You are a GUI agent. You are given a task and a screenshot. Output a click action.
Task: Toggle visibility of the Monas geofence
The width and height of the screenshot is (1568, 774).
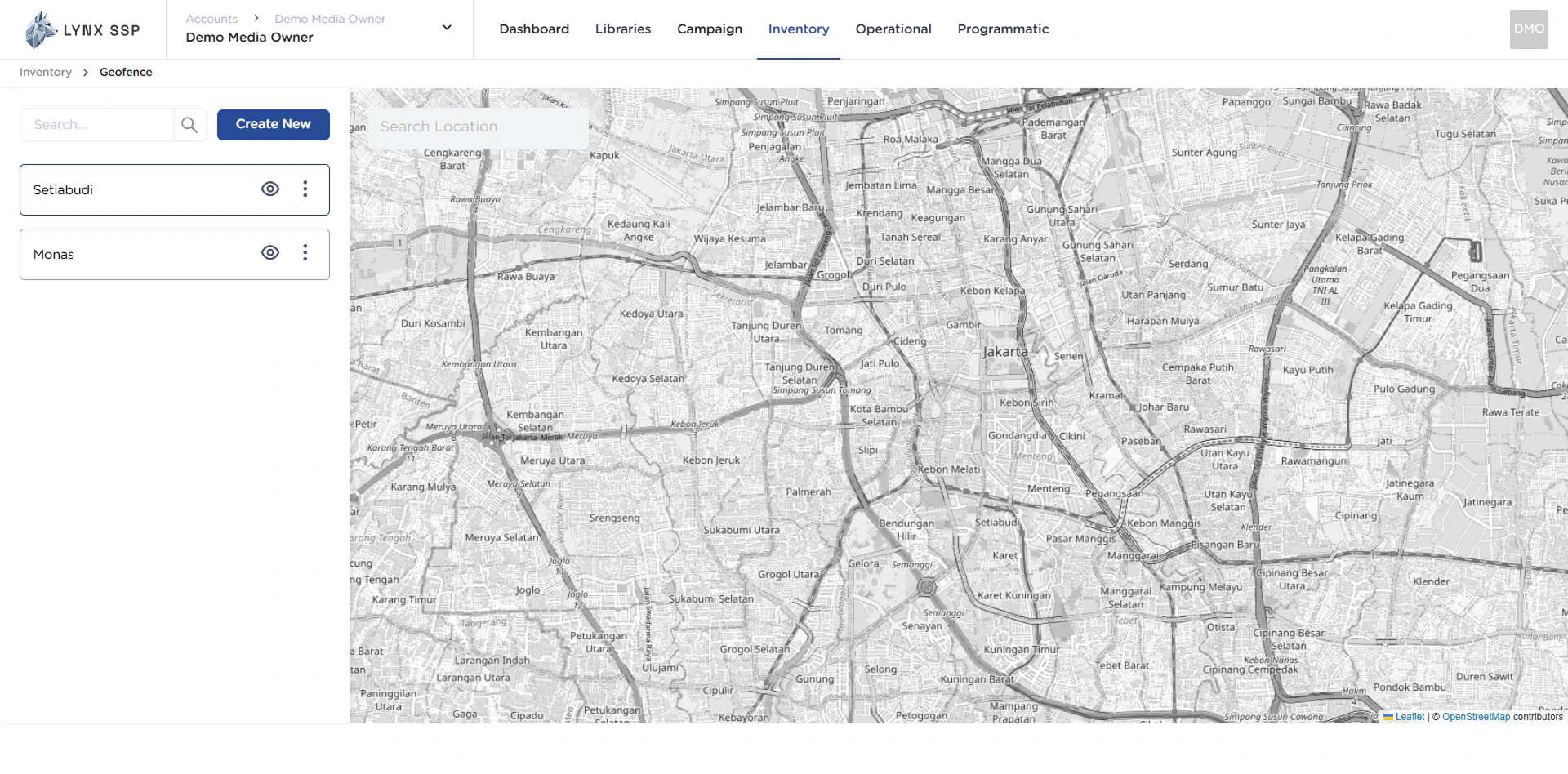click(x=270, y=253)
